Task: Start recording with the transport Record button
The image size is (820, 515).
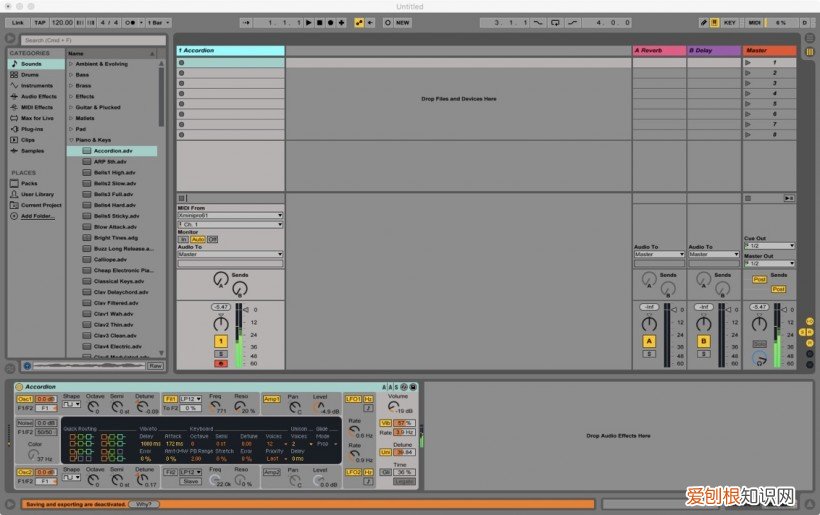Action: pyautogui.click(x=330, y=22)
